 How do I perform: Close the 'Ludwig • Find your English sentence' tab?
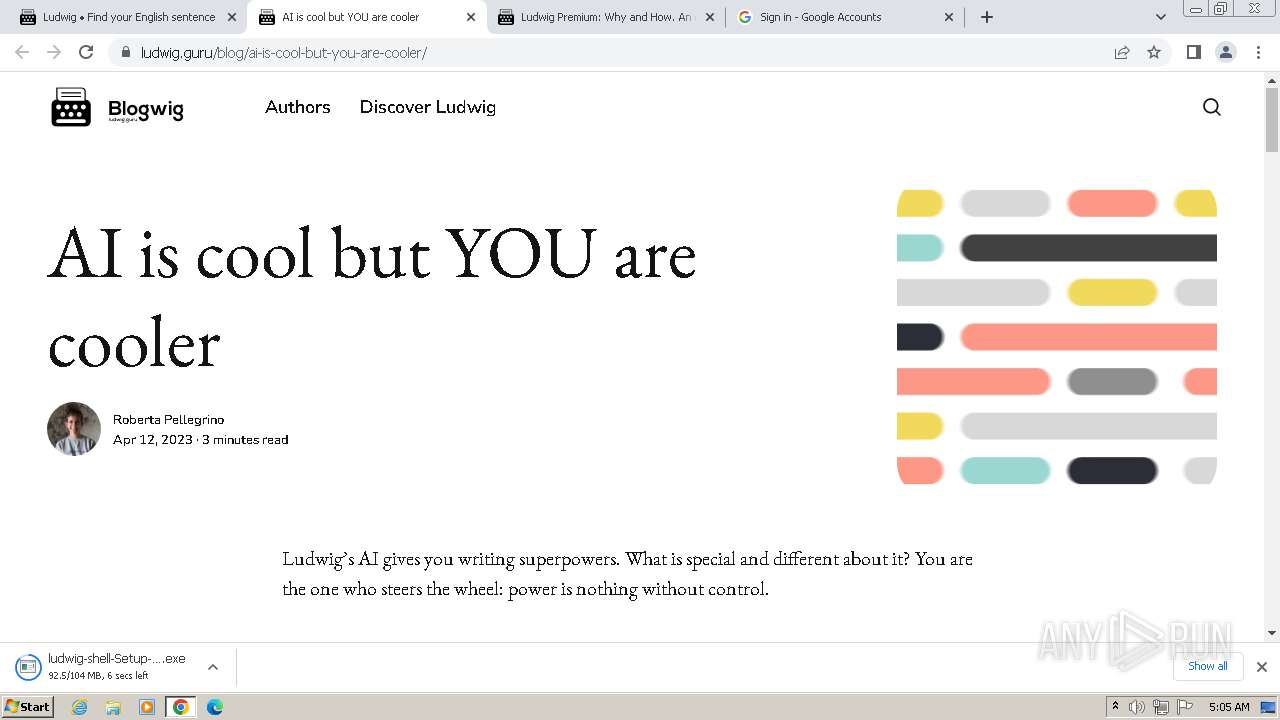click(232, 17)
